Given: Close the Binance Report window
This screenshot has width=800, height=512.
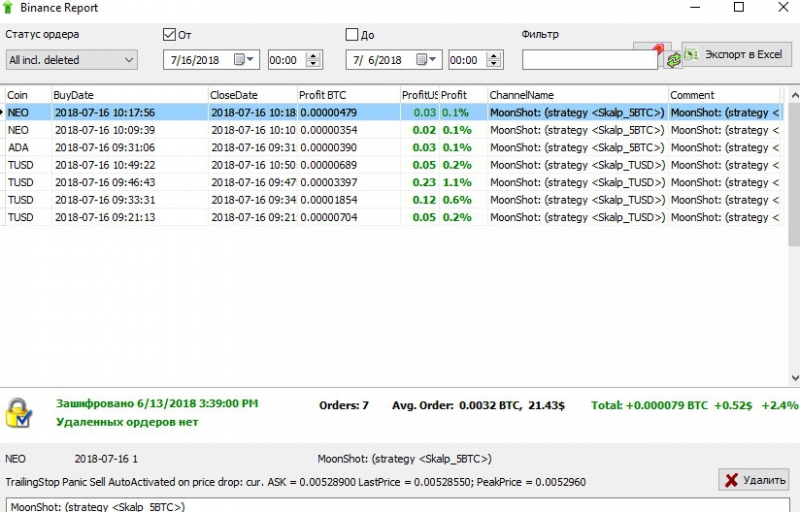Looking at the screenshot, I should pyautogui.click(x=783, y=7).
